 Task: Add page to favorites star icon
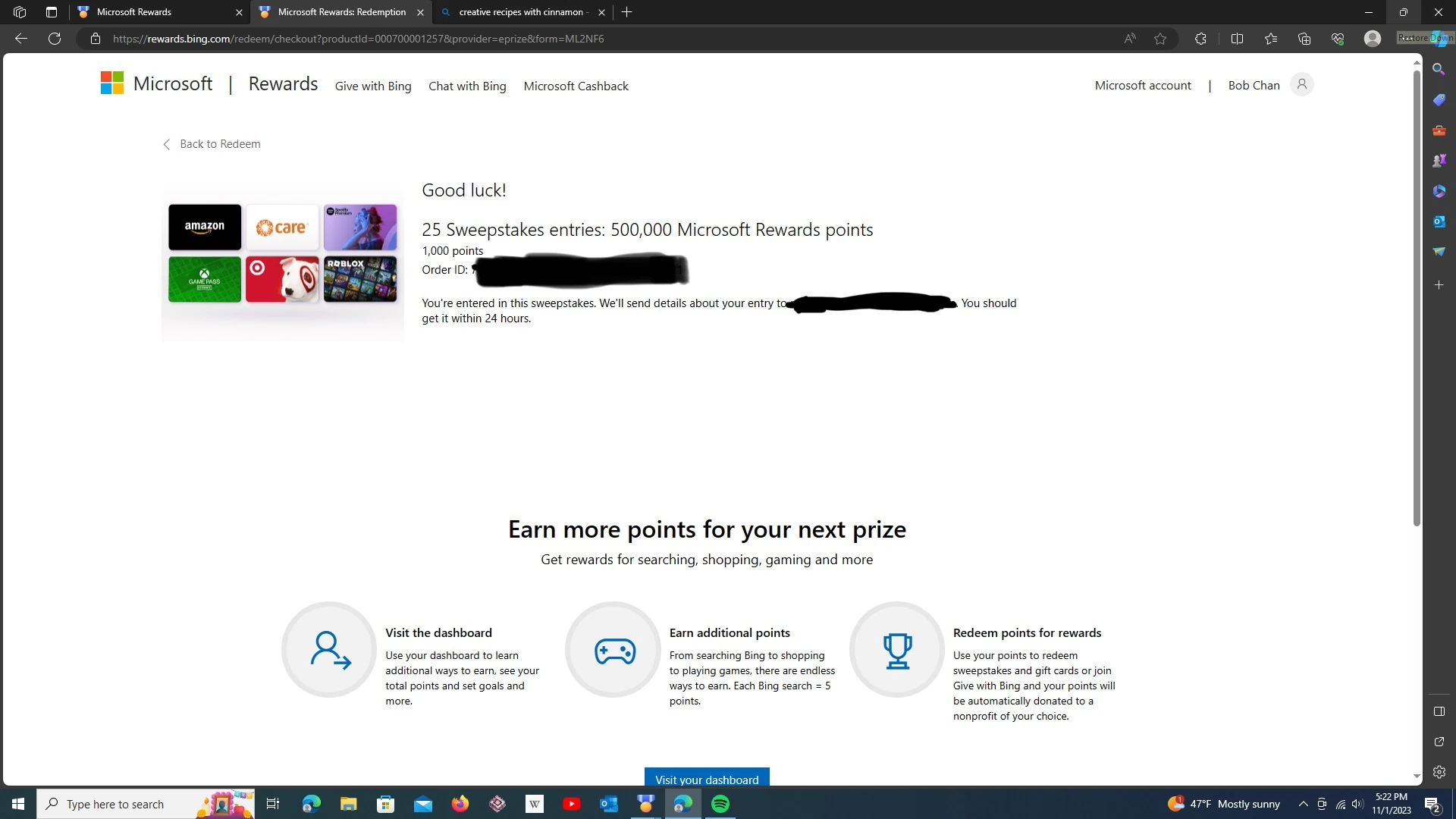pos(1160,39)
